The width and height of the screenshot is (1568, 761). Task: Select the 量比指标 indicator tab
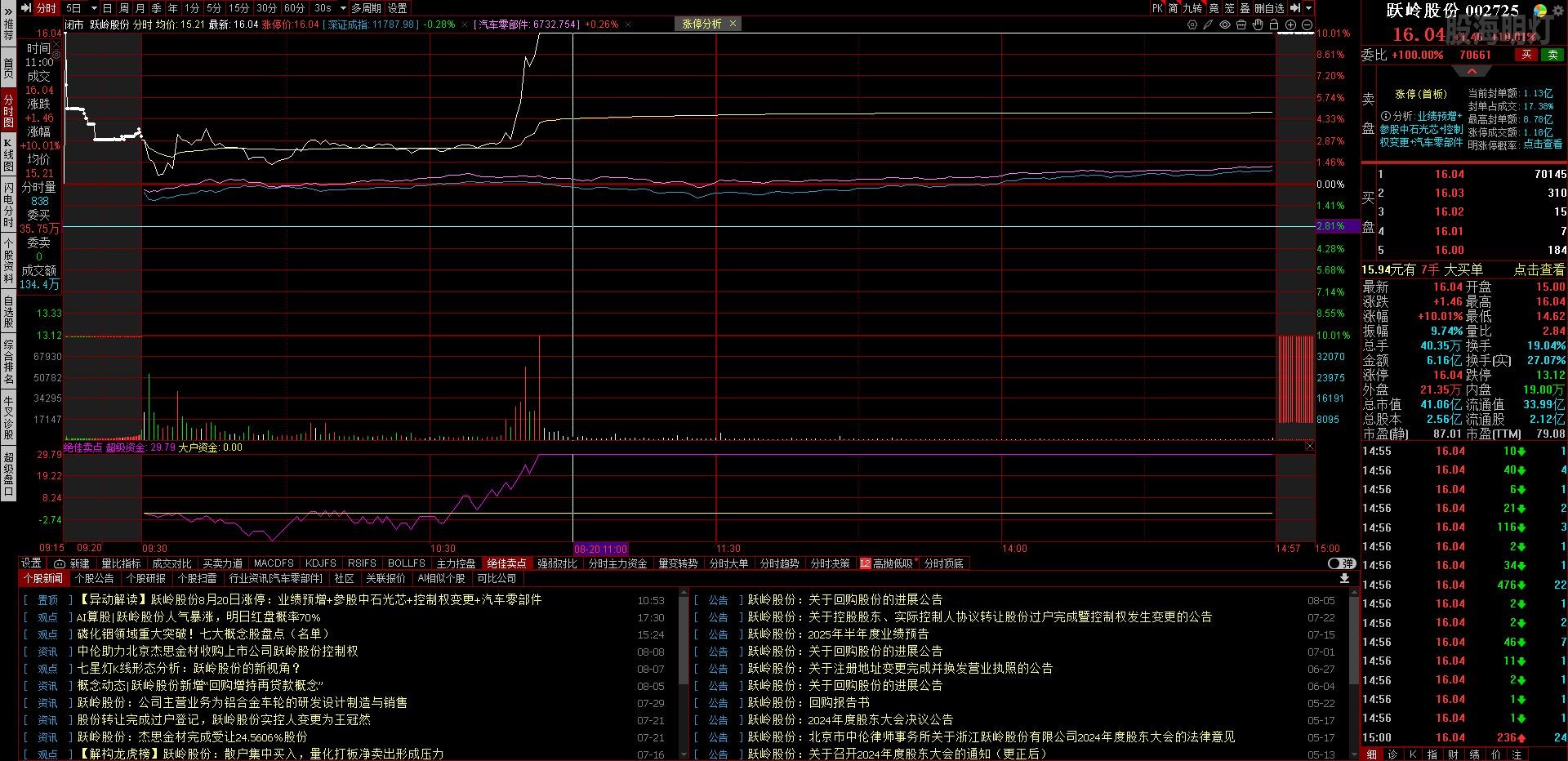coord(121,563)
